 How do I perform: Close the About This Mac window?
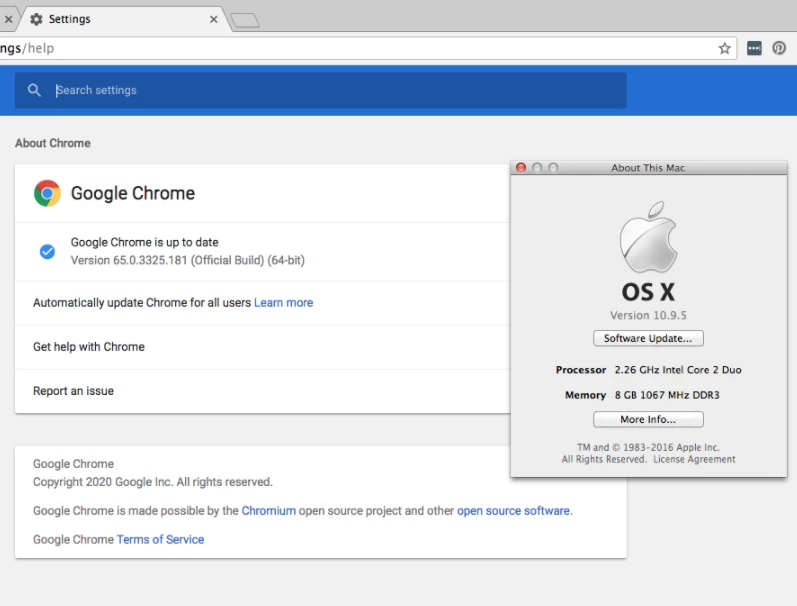pyautogui.click(x=521, y=168)
